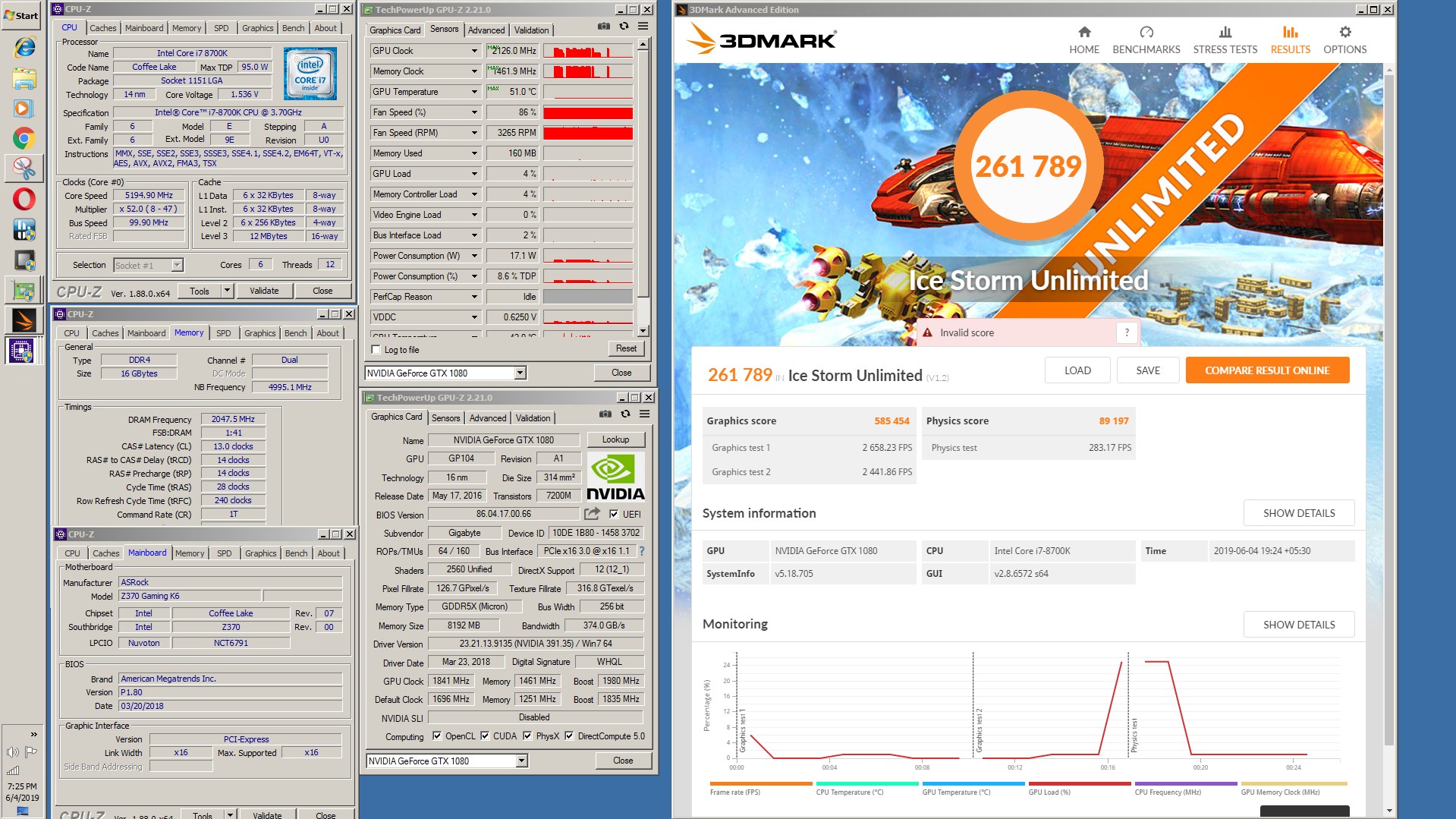1456x819 pixels.
Task: Toggle the CUDA computing checkbox
Action: coord(485,736)
